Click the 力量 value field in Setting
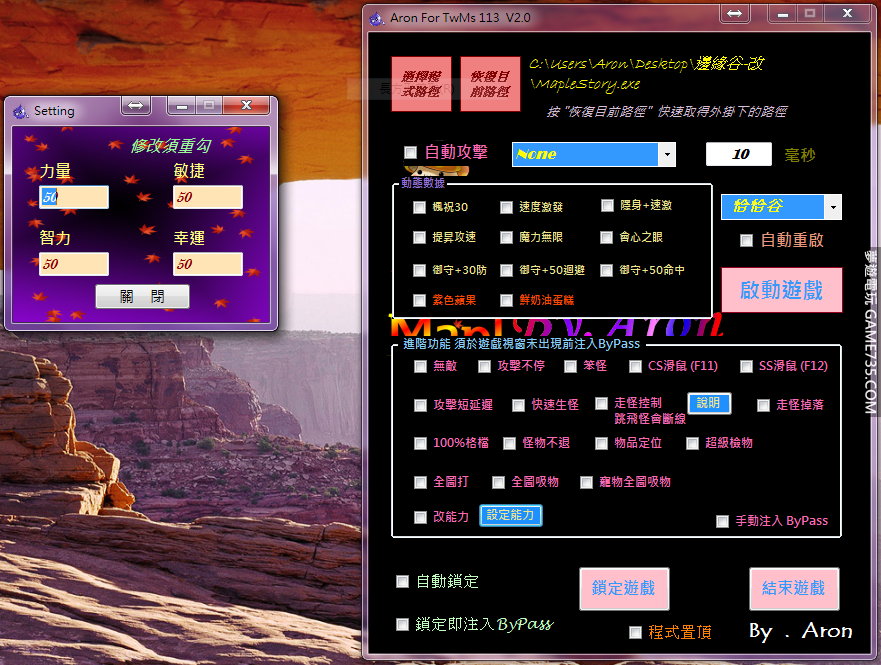 [x=74, y=197]
